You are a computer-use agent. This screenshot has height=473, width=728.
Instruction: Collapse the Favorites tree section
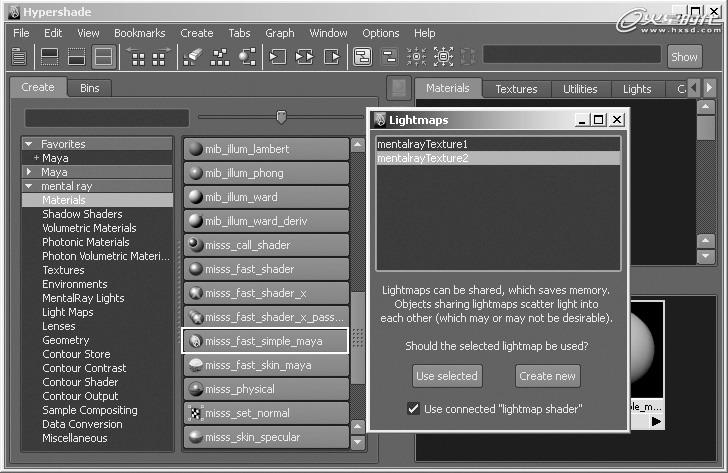coord(29,144)
